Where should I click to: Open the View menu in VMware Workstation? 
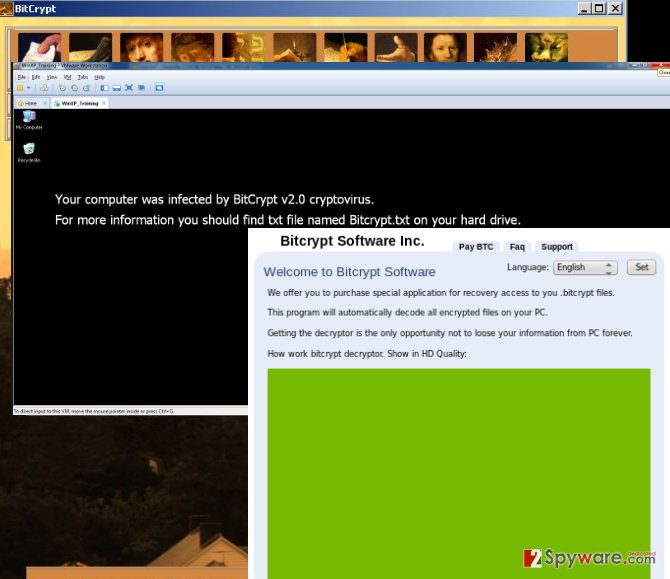tap(52, 77)
